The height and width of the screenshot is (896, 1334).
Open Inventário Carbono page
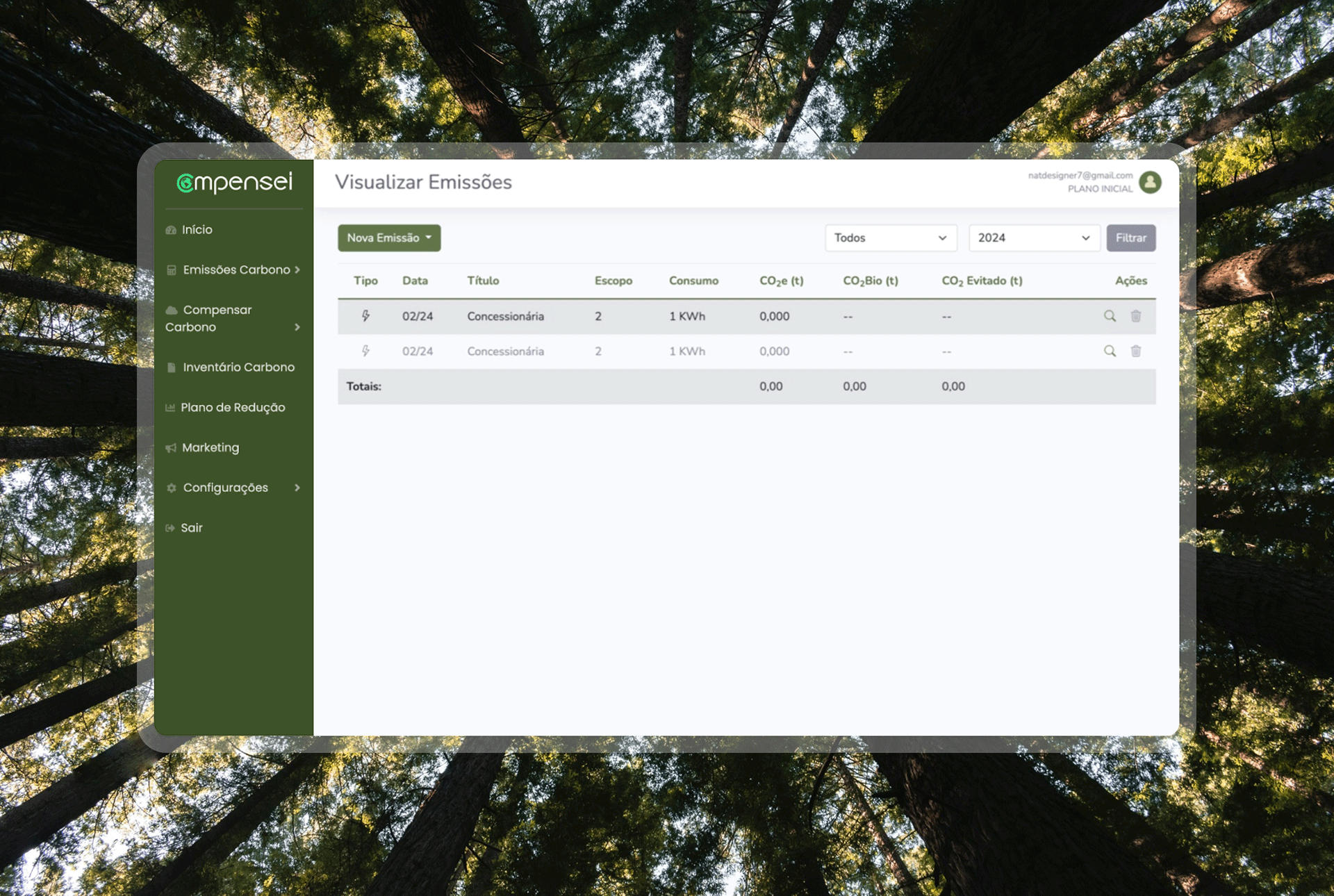tap(238, 367)
